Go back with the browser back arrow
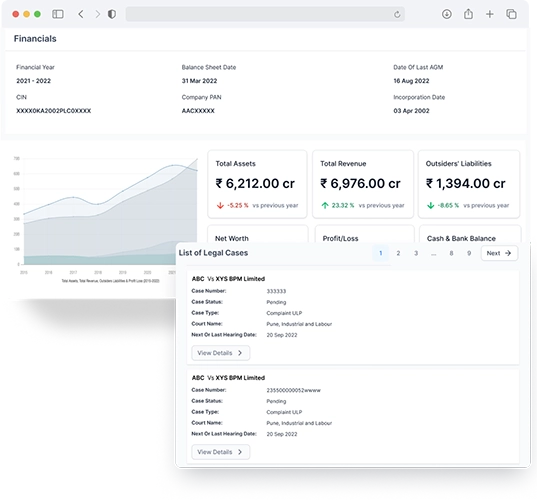Screen dimensions: 537x500 tap(81, 14)
